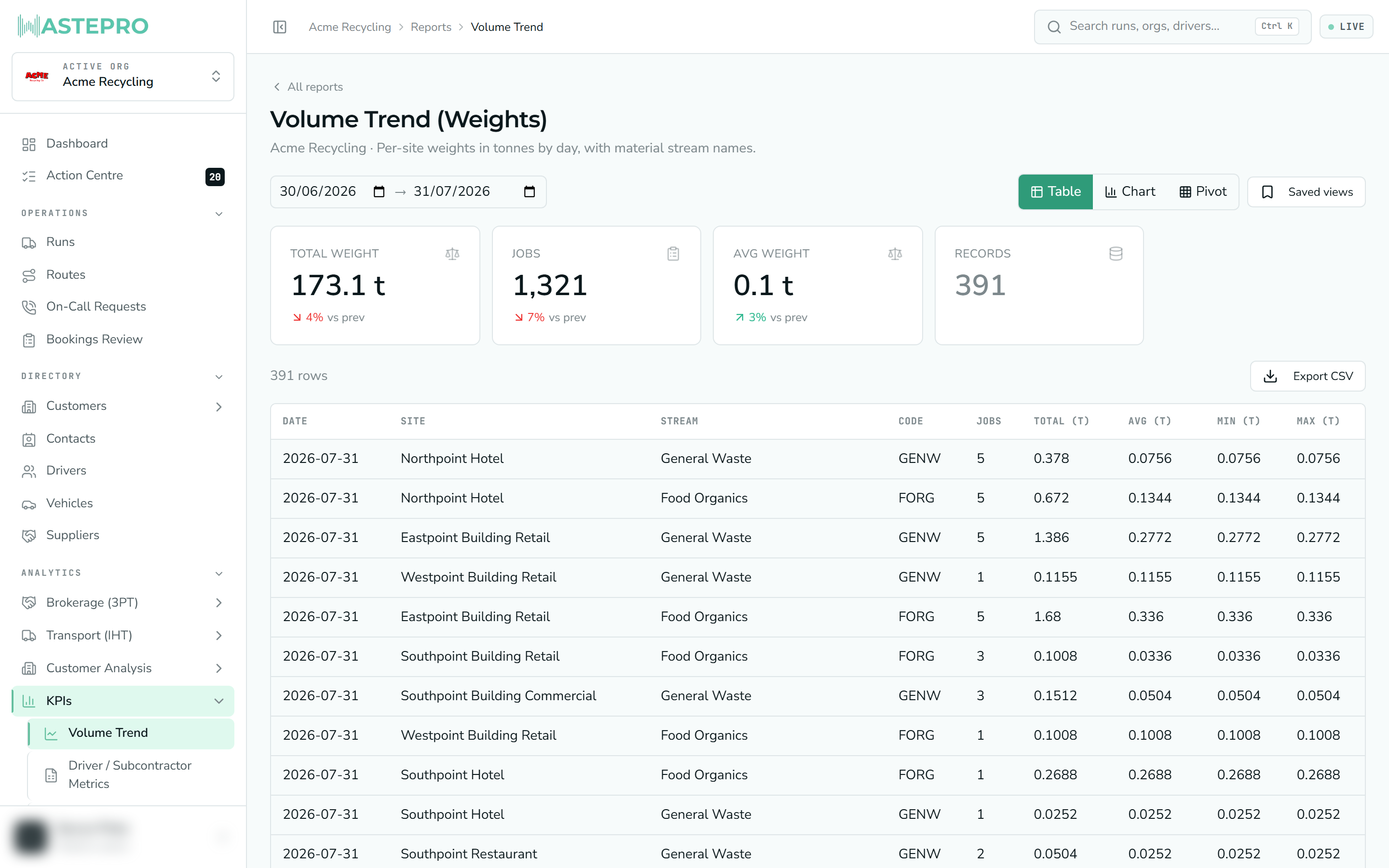Switch to Chart view
Screen dimensions: 1389x868
pos(1130,192)
